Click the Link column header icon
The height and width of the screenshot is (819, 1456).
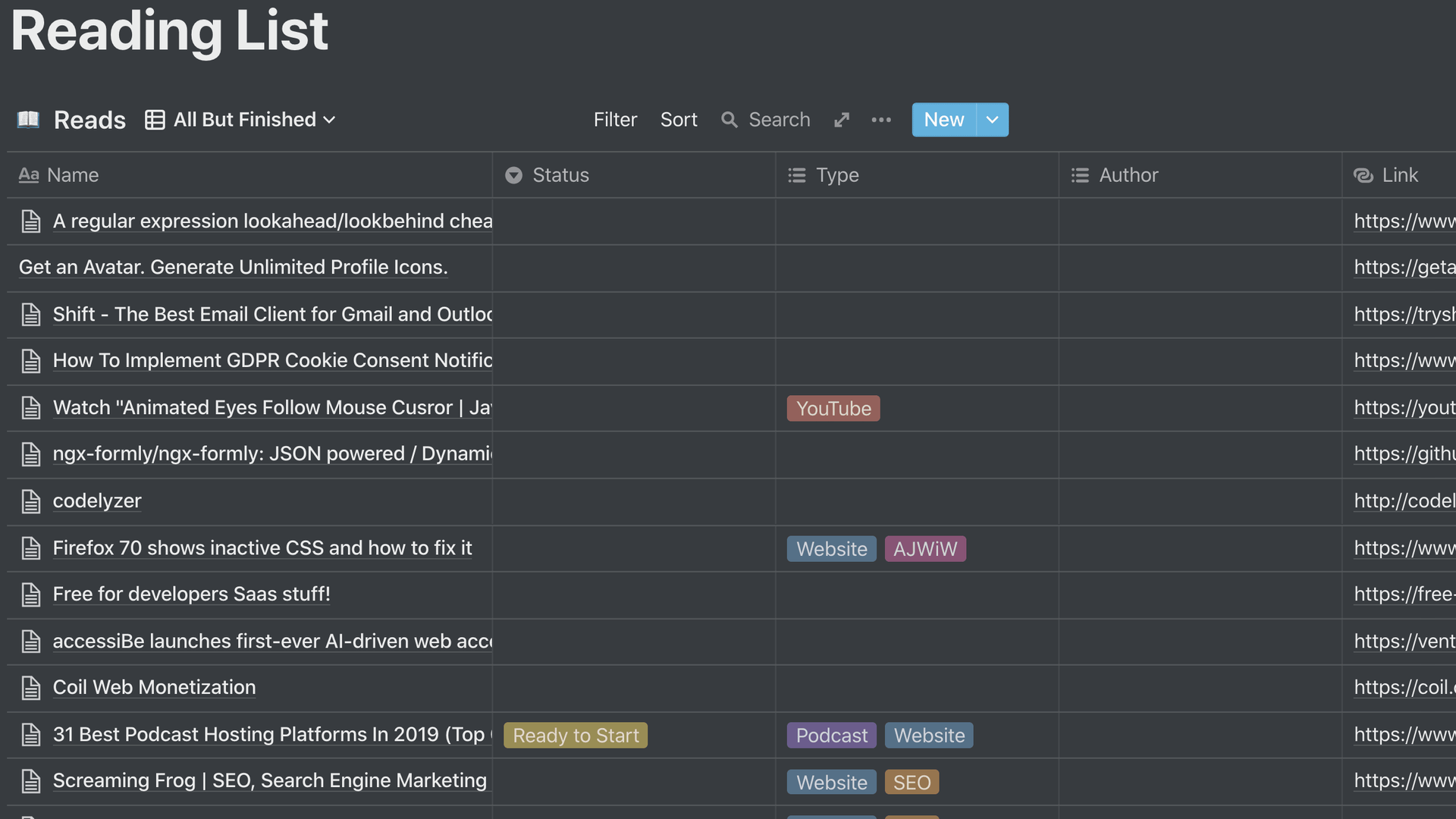[x=1363, y=175]
